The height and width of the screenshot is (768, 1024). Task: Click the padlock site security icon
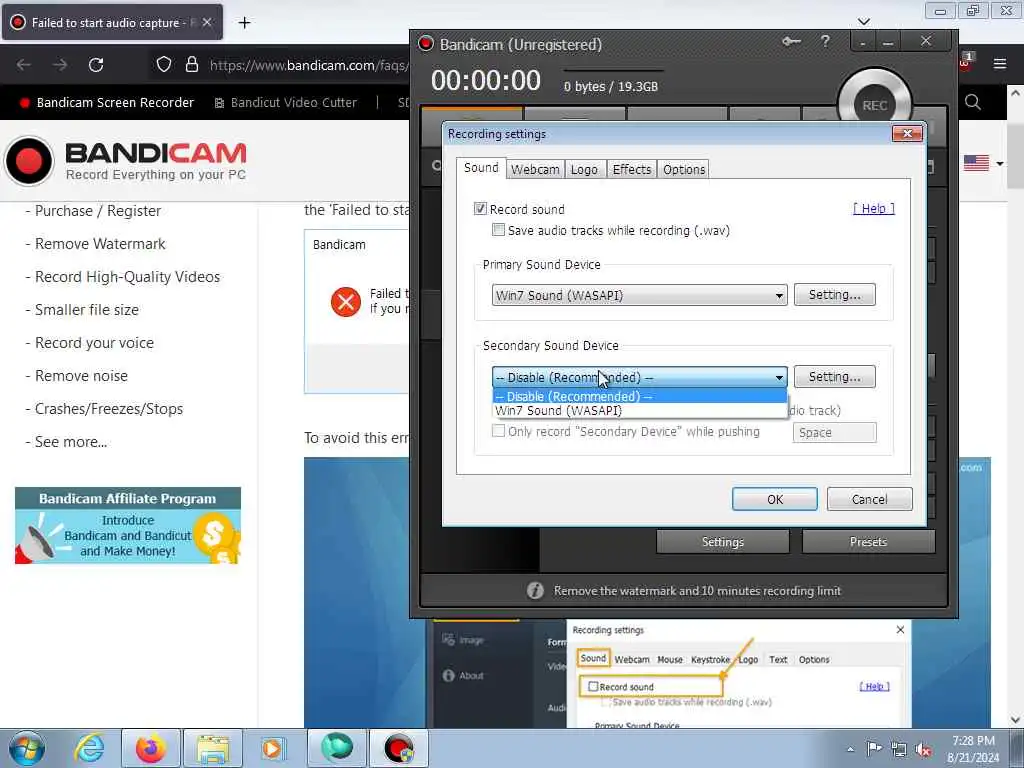click(x=191, y=65)
